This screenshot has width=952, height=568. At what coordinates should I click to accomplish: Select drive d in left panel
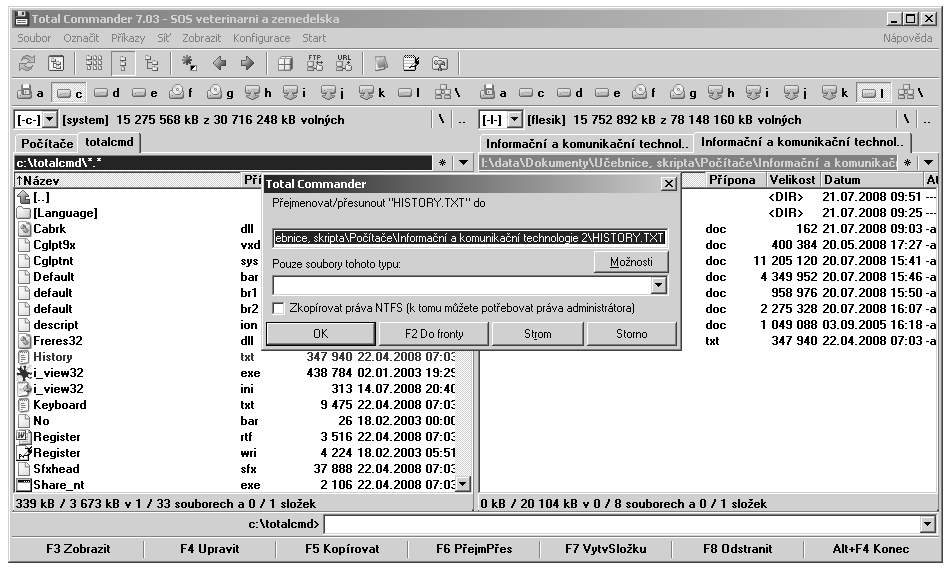(x=107, y=93)
